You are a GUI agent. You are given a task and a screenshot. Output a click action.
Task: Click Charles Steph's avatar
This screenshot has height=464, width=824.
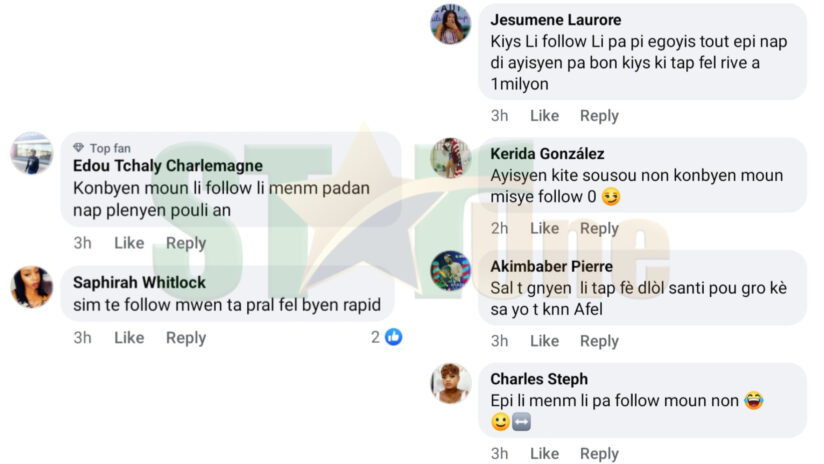tap(450, 383)
